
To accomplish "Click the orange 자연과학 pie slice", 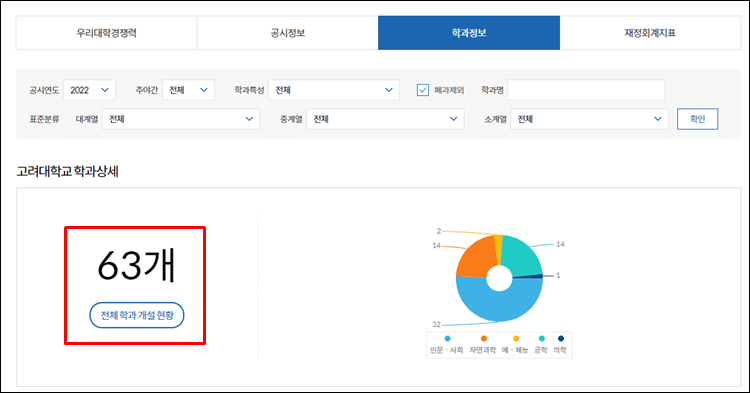I will (474, 258).
